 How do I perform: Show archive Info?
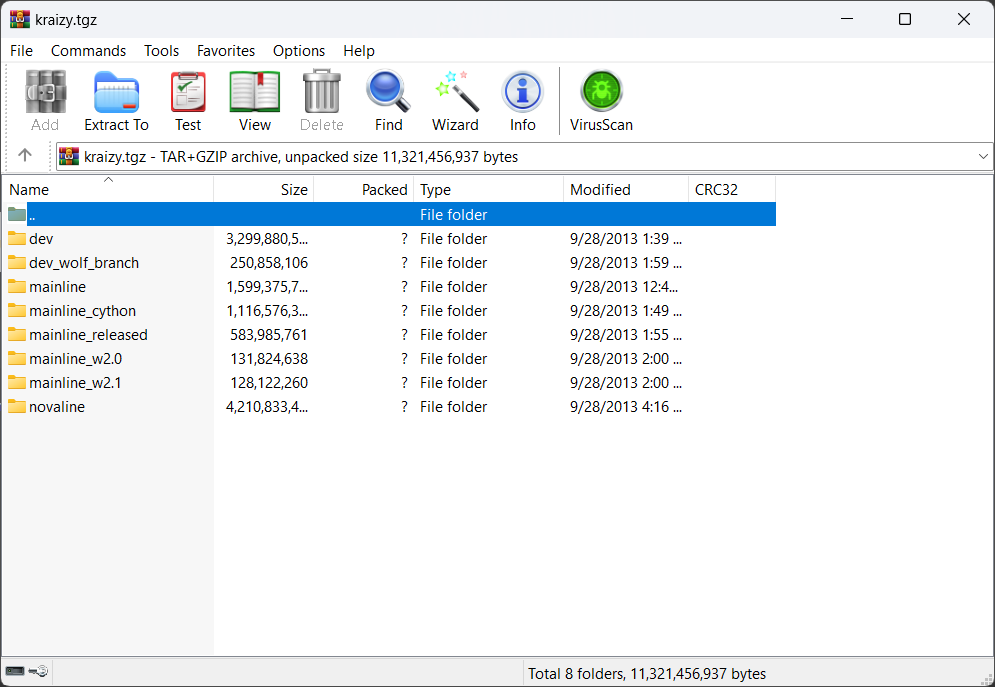point(522,101)
